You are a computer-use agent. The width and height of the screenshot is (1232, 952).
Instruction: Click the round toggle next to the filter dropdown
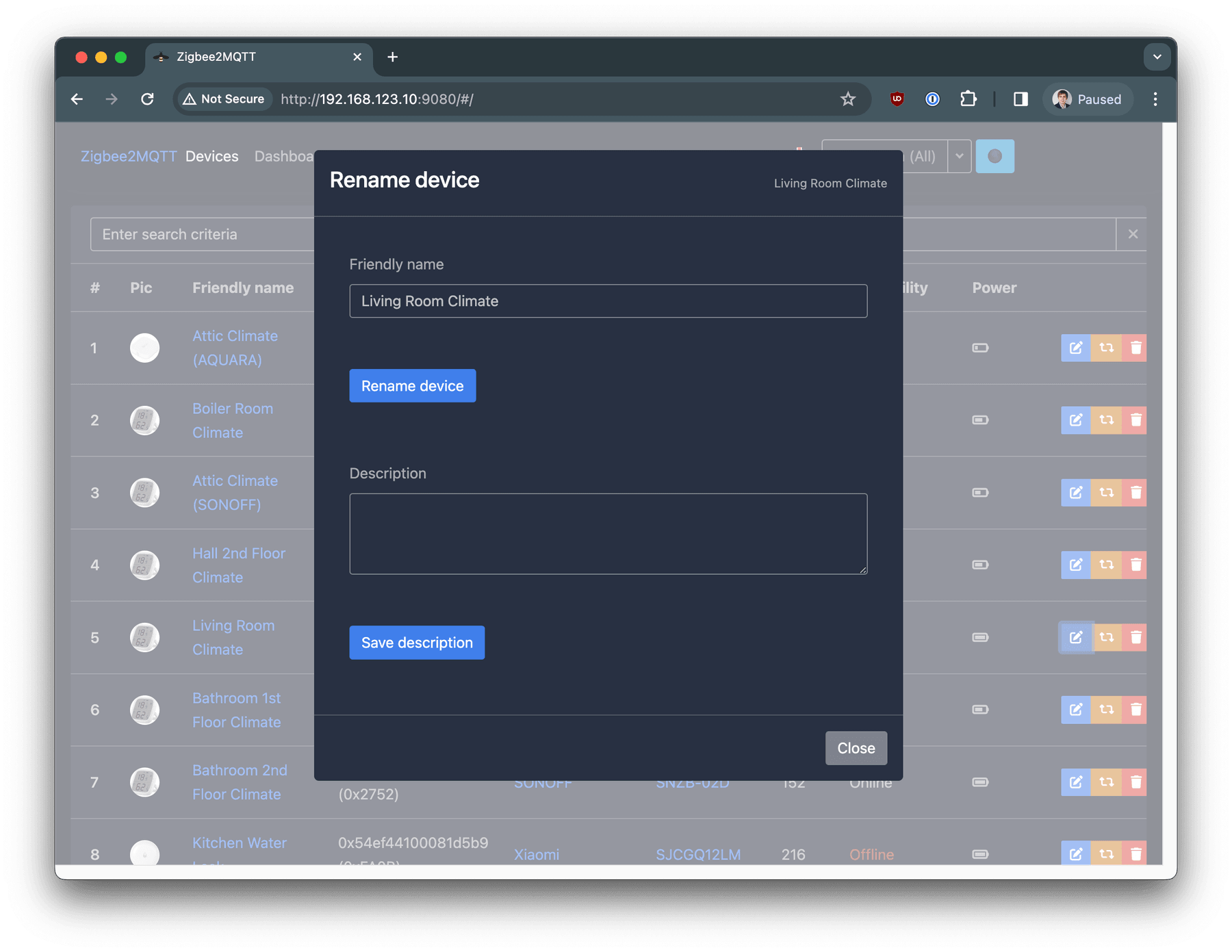(x=994, y=156)
